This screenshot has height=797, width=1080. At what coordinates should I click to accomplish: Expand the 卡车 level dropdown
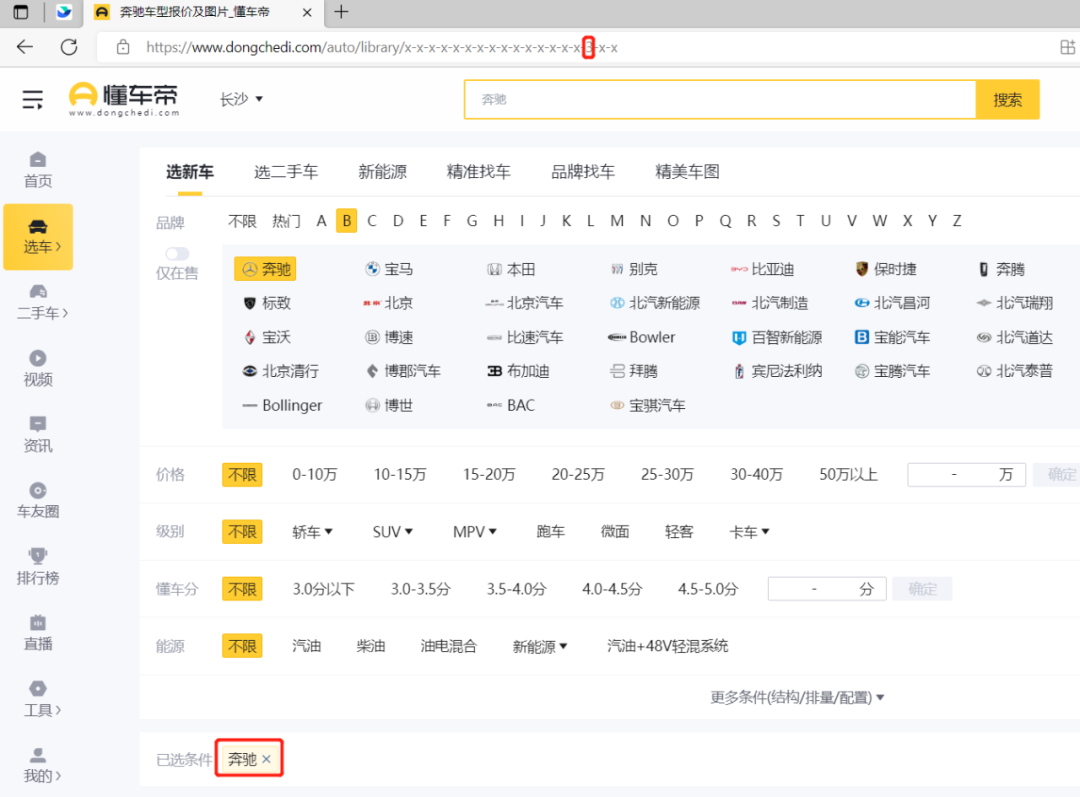tap(749, 532)
